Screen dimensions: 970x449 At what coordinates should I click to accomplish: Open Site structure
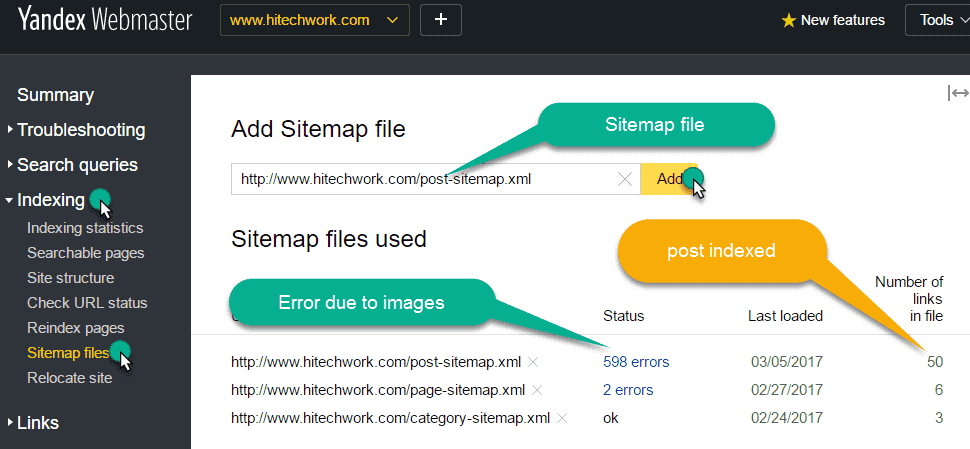[x=71, y=278]
